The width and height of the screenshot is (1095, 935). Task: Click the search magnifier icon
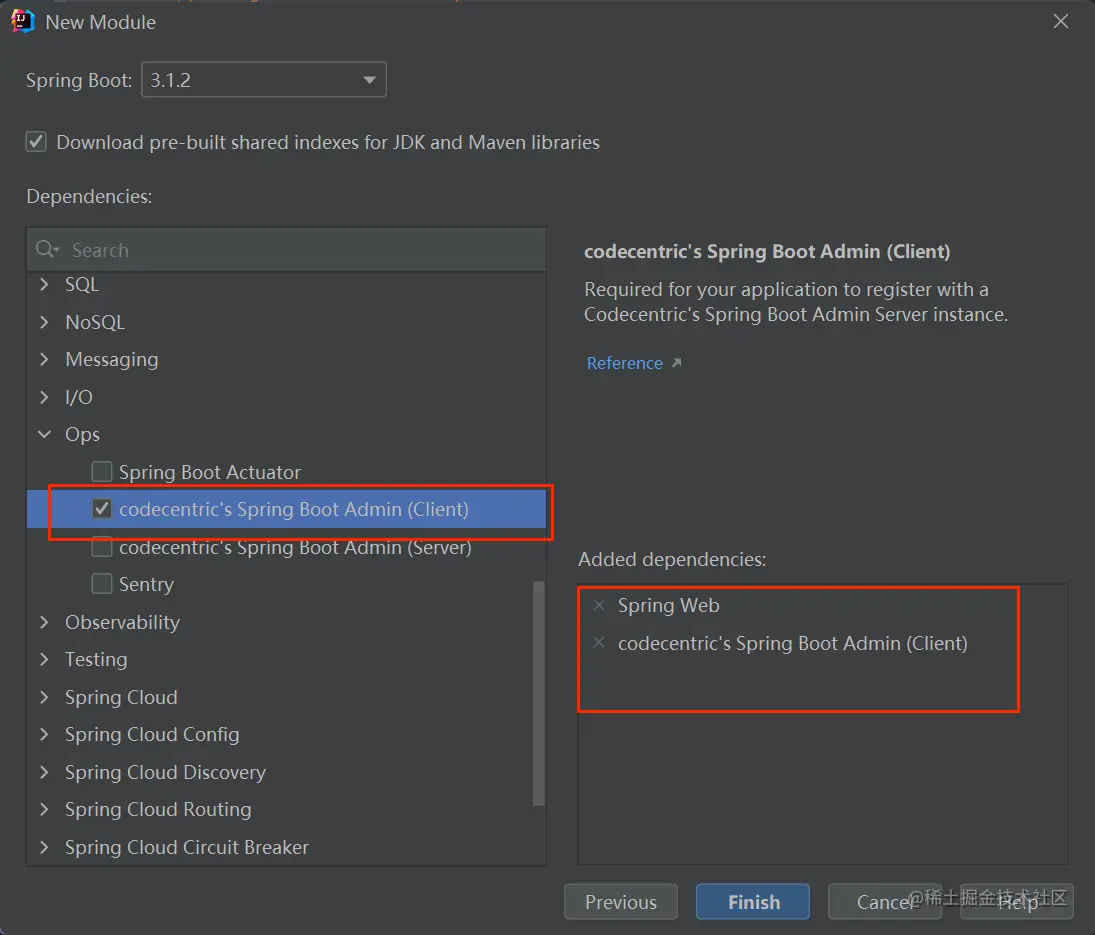[x=46, y=249]
